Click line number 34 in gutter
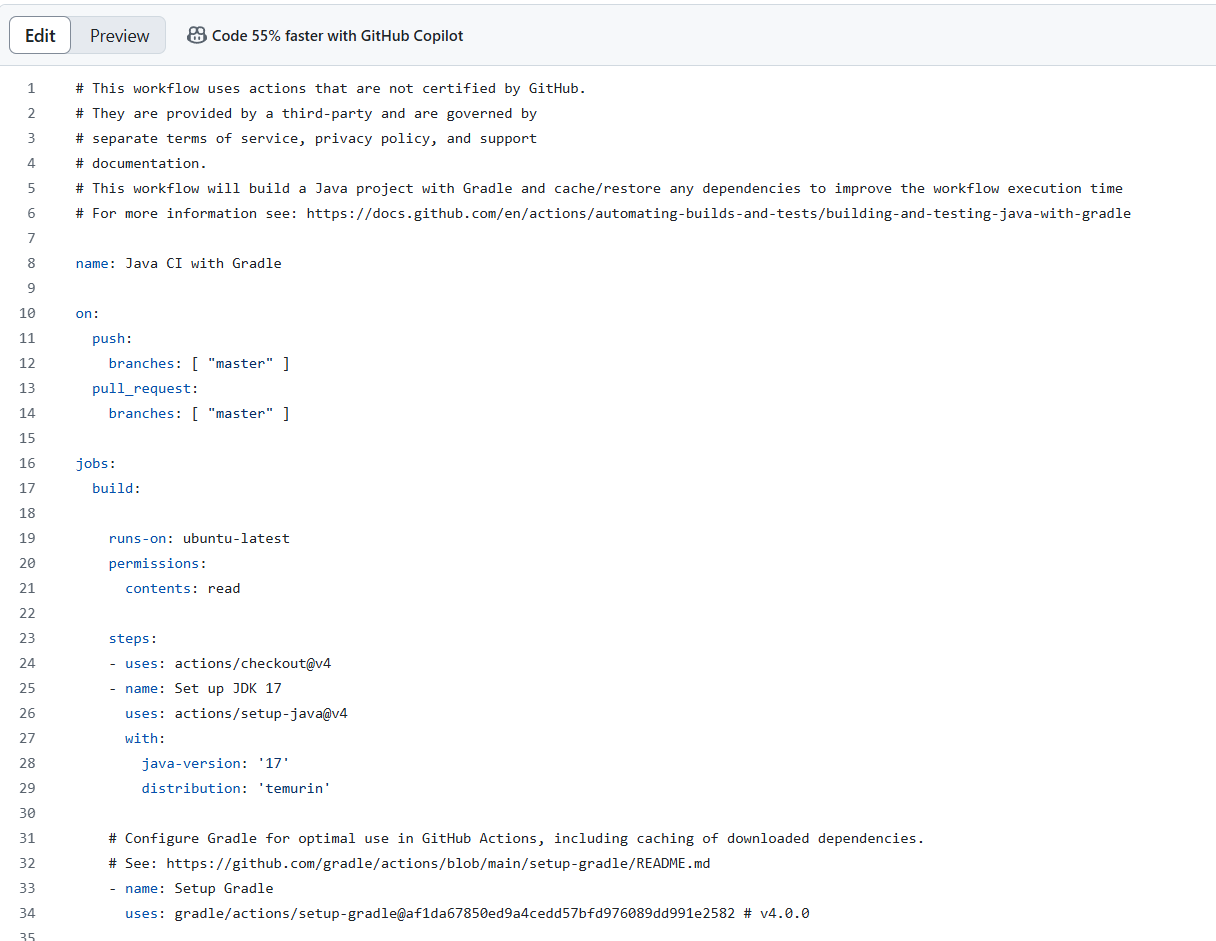The image size is (1216, 941). 27,913
